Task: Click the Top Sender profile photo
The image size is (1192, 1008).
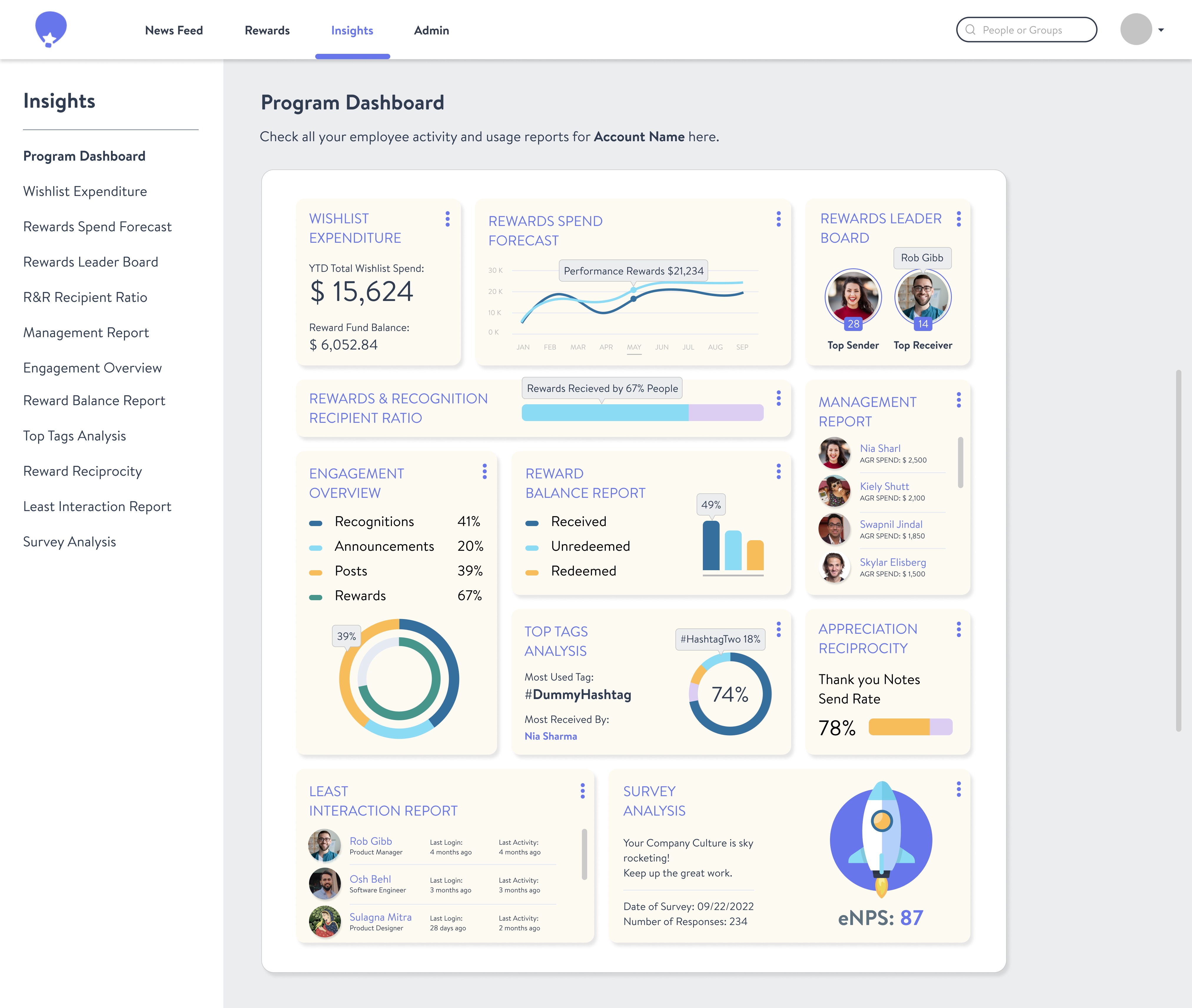Action: click(853, 297)
